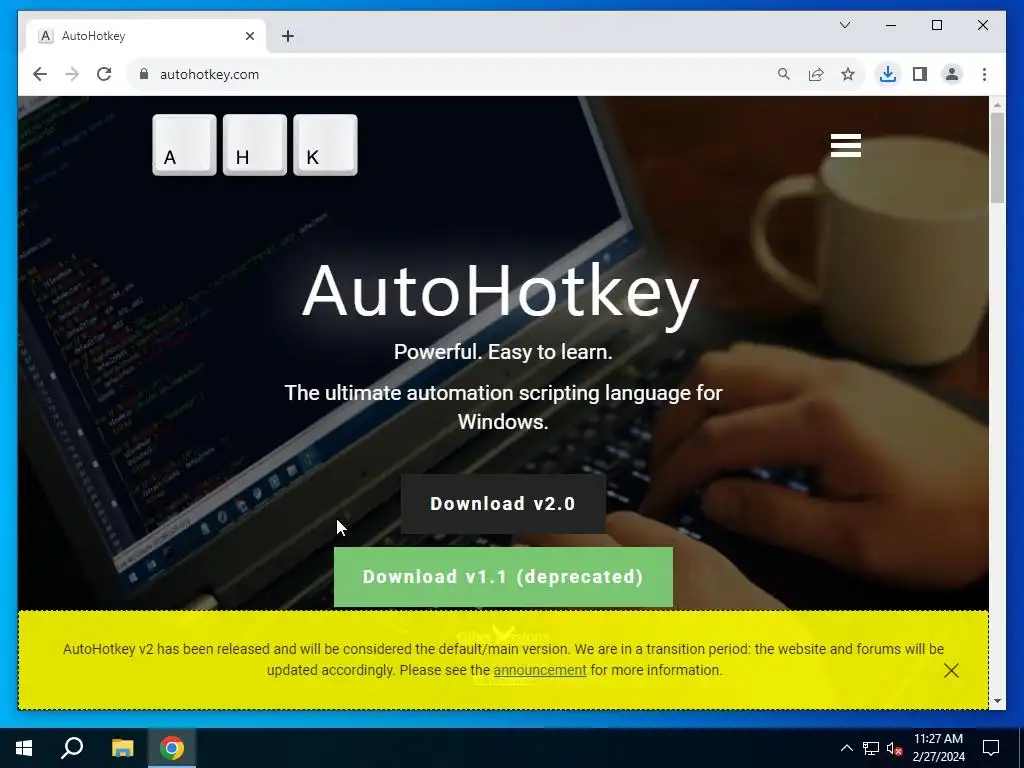Image resolution: width=1024 pixels, height=768 pixels.
Task: Click the browser forward arrow
Action: [x=72, y=74]
